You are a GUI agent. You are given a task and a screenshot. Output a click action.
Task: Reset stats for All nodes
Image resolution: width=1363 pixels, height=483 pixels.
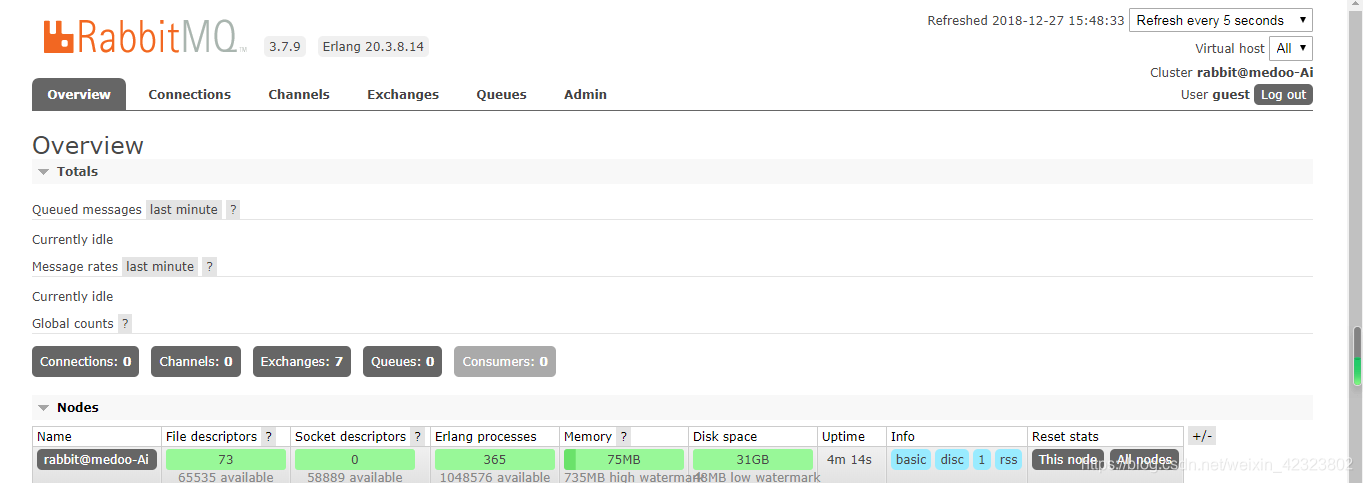(1144, 459)
